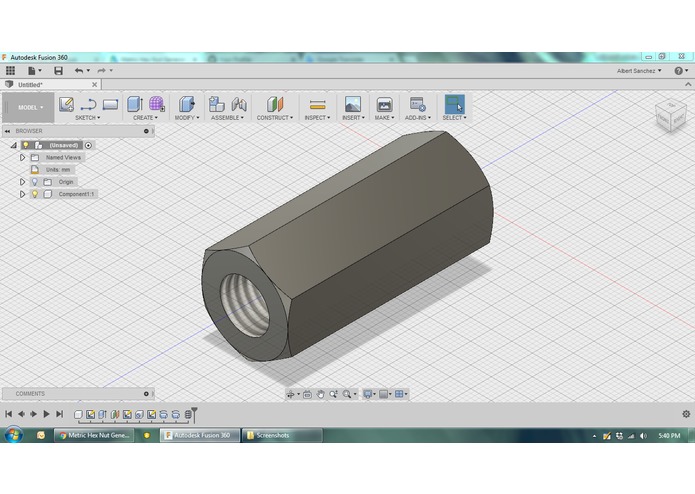Select the Pan hand tool
This screenshot has width=695, height=494.
coord(320,394)
